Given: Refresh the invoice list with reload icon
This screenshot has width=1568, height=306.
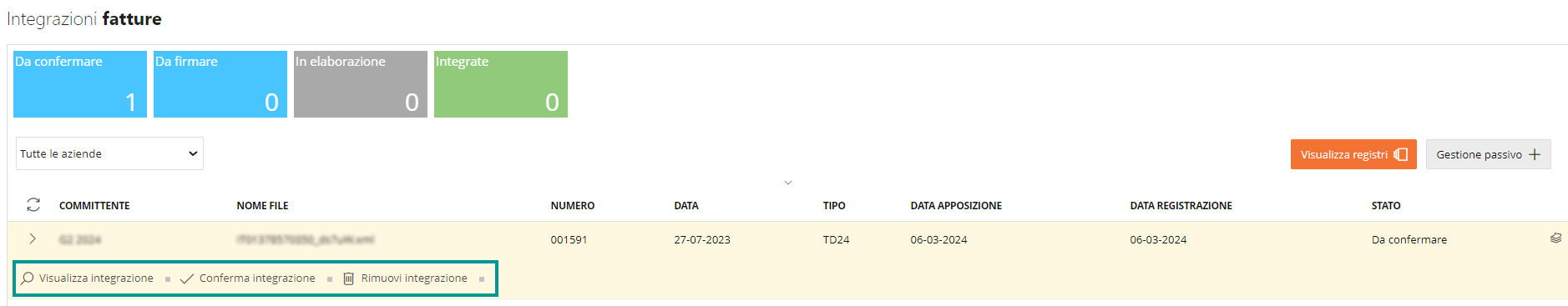Looking at the screenshot, I should [x=33, y=204].
